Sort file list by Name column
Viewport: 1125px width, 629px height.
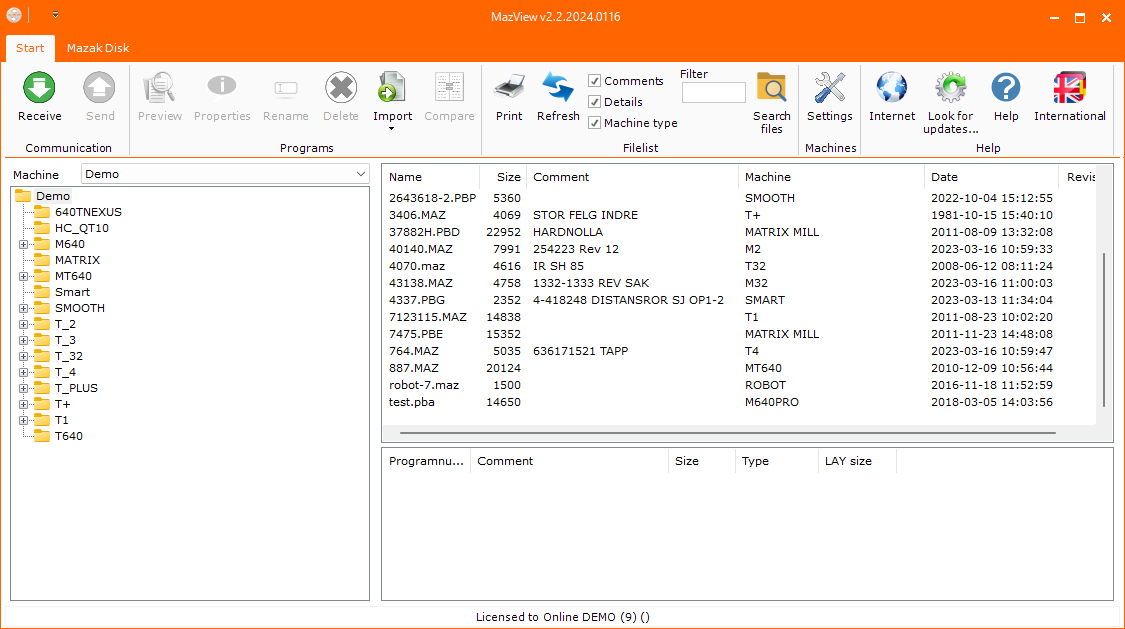(x=430, y=177)
